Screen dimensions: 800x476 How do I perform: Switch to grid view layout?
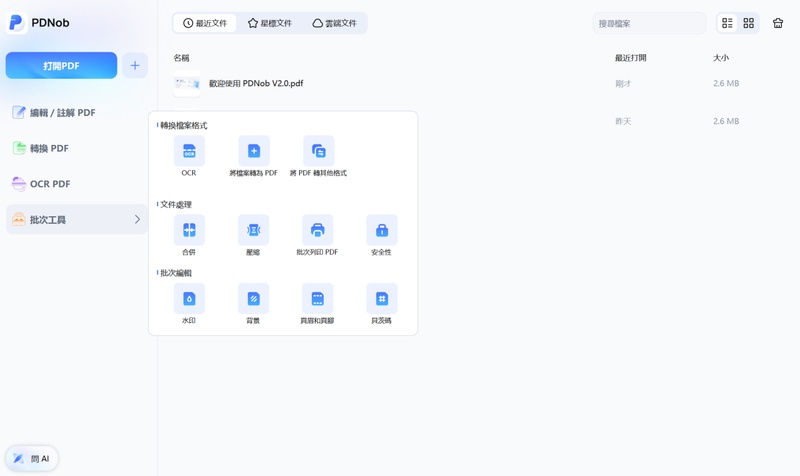[748, 23]
